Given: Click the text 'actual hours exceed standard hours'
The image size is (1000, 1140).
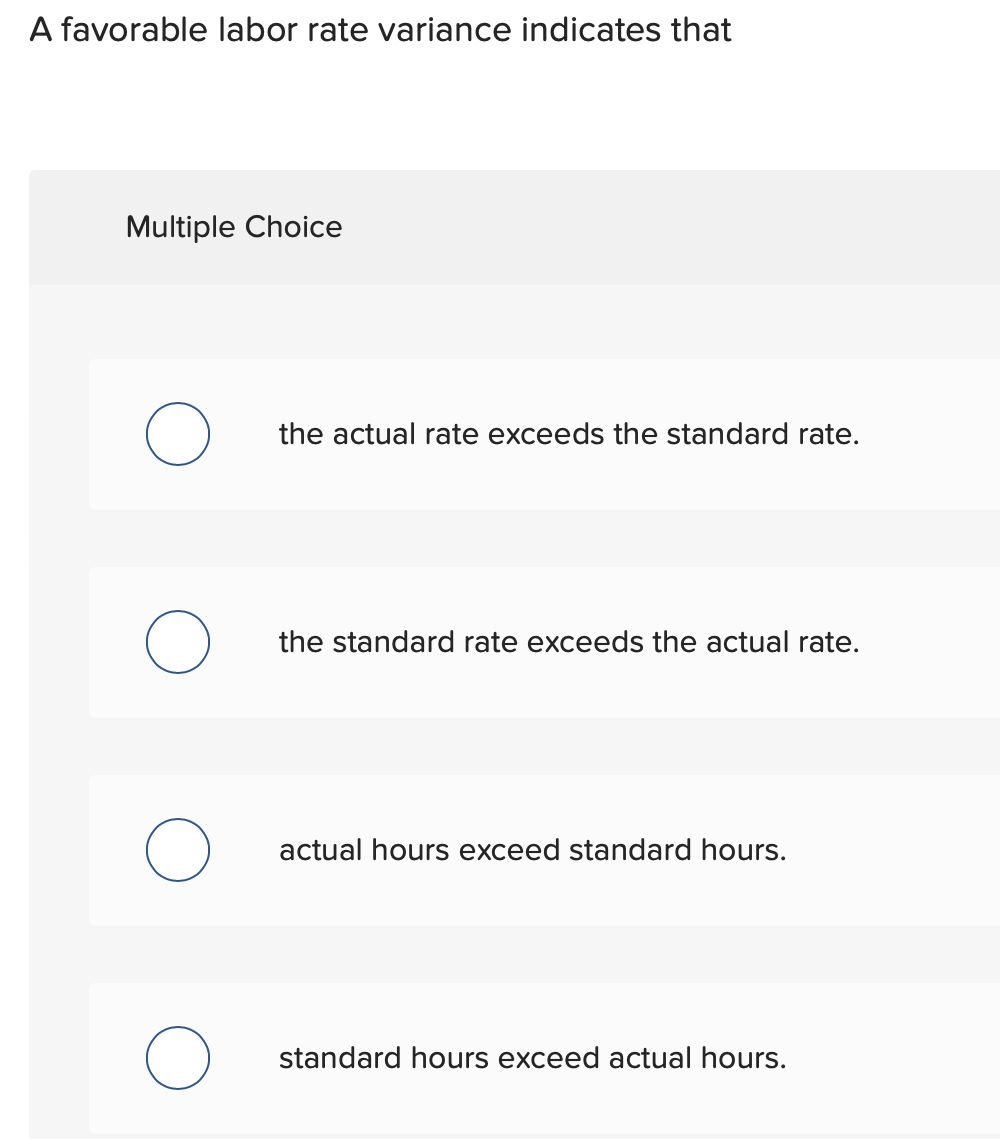Looking at the screenshot, I should (x=533, y=850).
